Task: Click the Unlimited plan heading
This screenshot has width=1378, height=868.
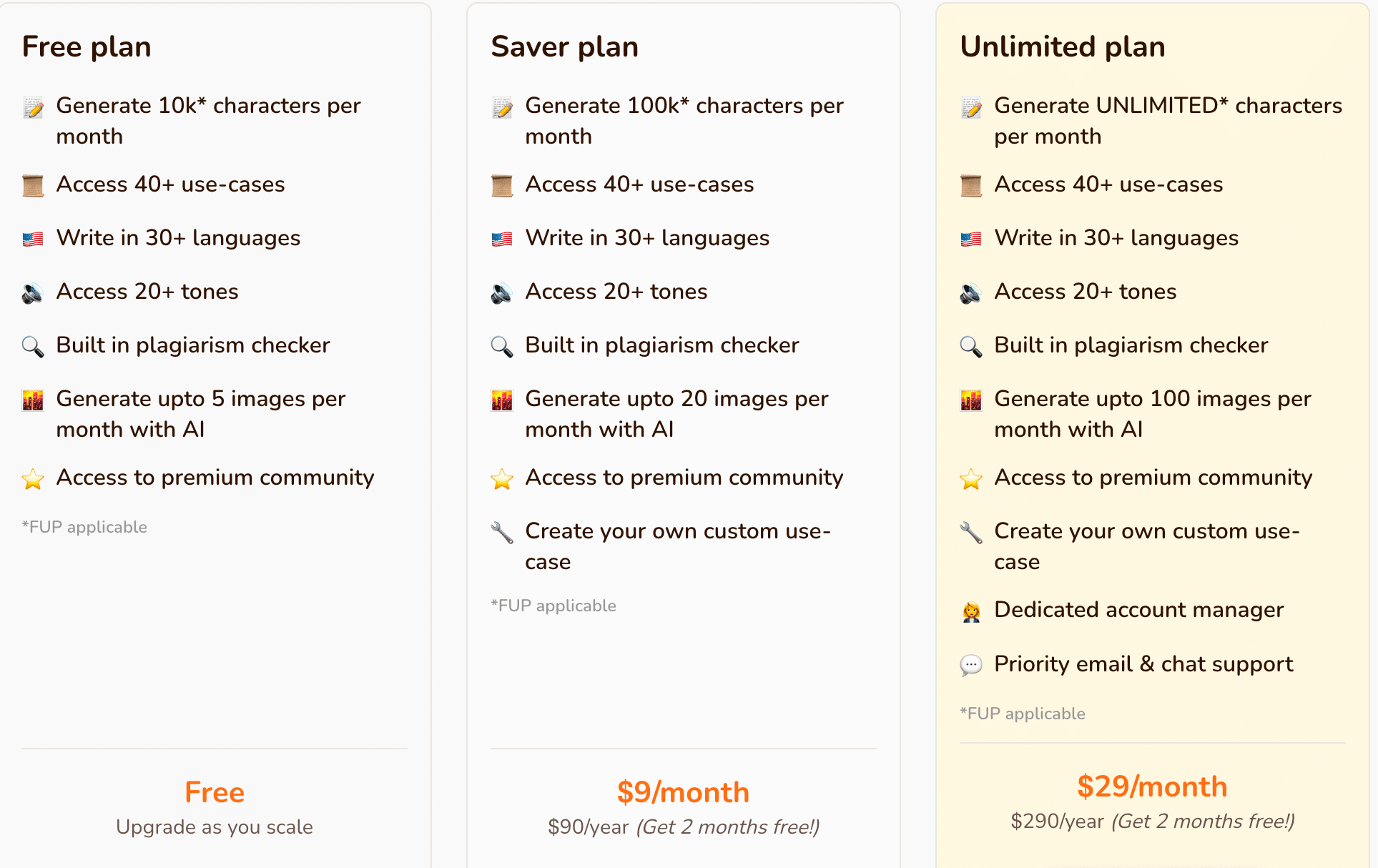Action: point(1062,47)
